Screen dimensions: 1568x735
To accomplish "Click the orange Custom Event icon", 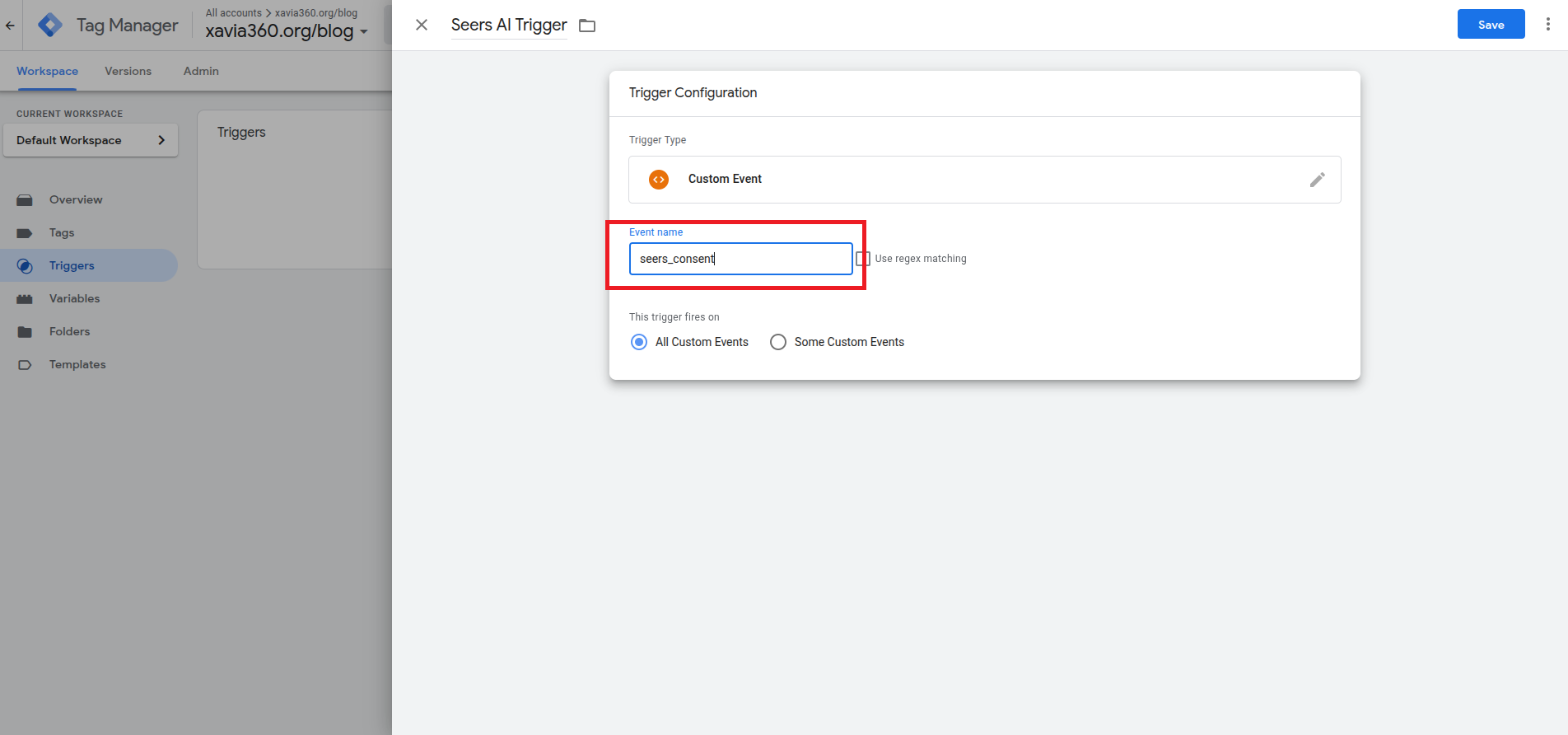I will tap(659, 180).
